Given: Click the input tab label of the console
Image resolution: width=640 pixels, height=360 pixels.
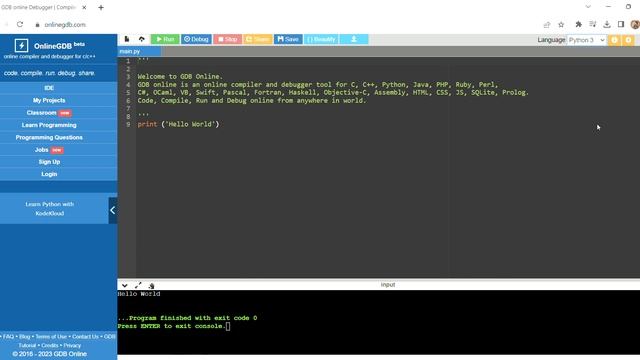Looking at the screenshot, I should coord(388,285).
